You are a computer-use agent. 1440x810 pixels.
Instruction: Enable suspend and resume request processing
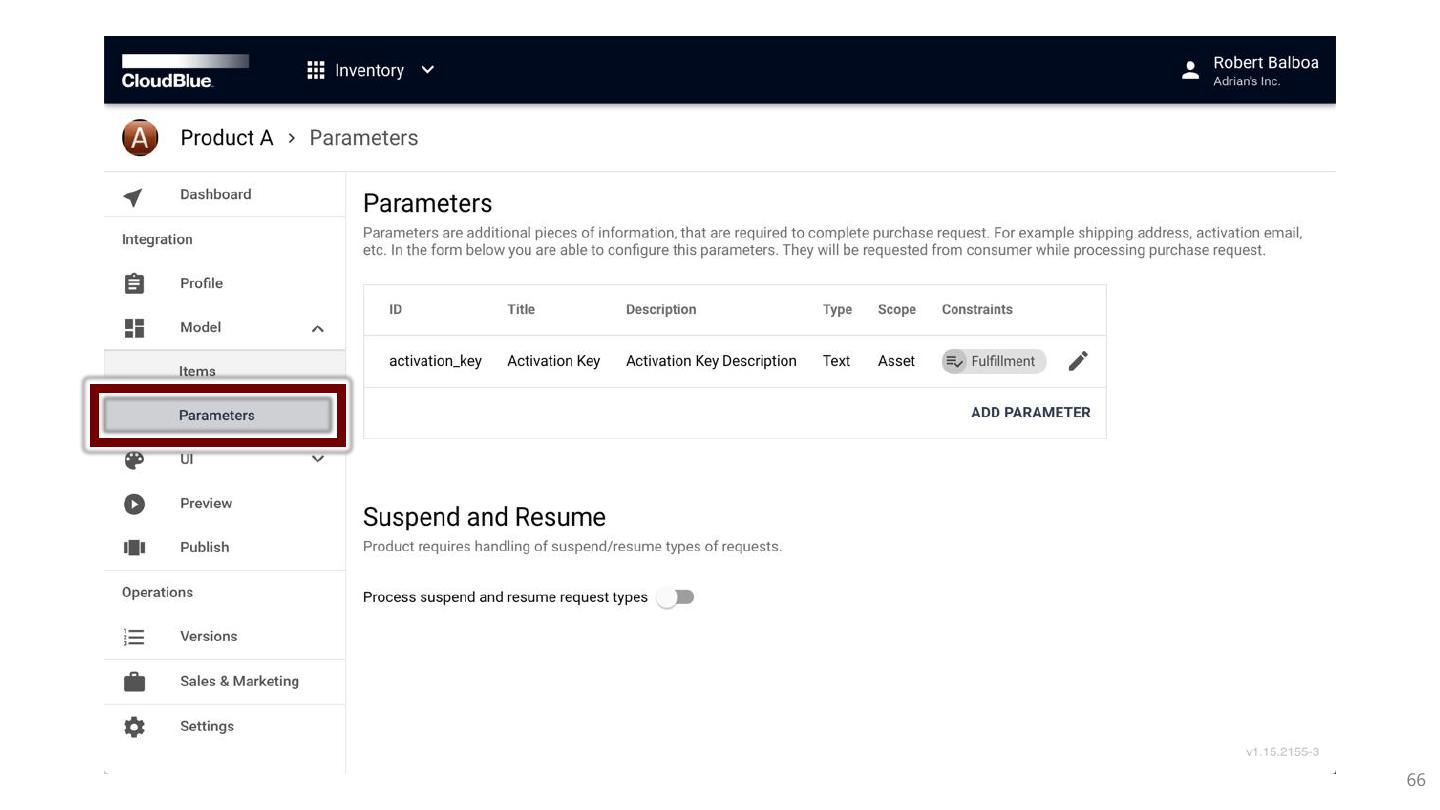(676, 597)
